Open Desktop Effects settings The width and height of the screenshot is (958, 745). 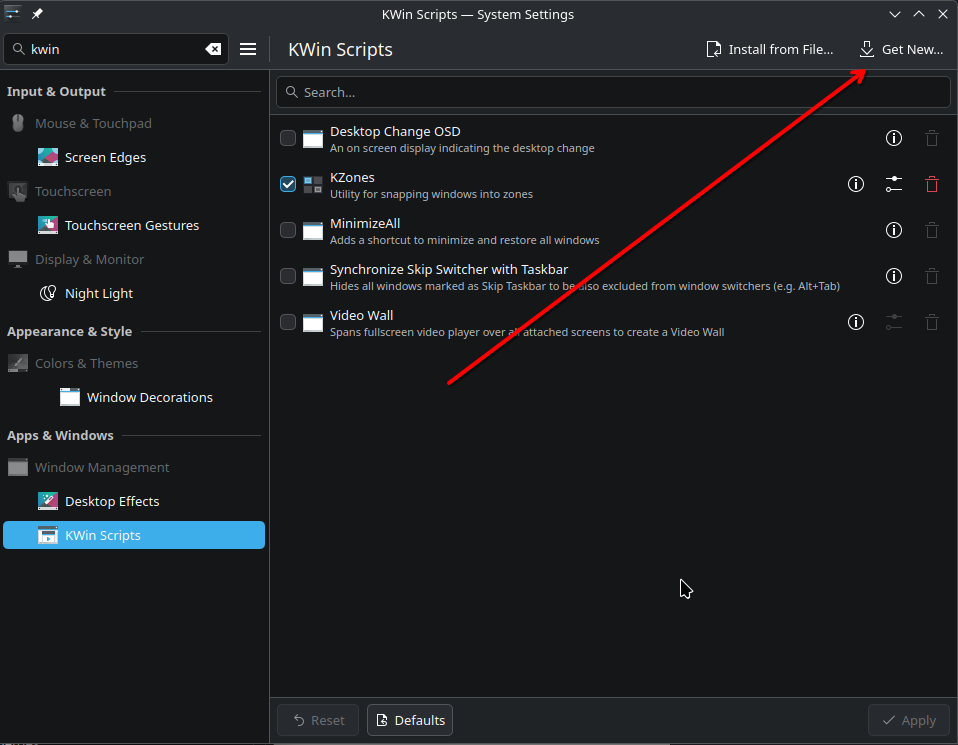[x=134, y=501]
